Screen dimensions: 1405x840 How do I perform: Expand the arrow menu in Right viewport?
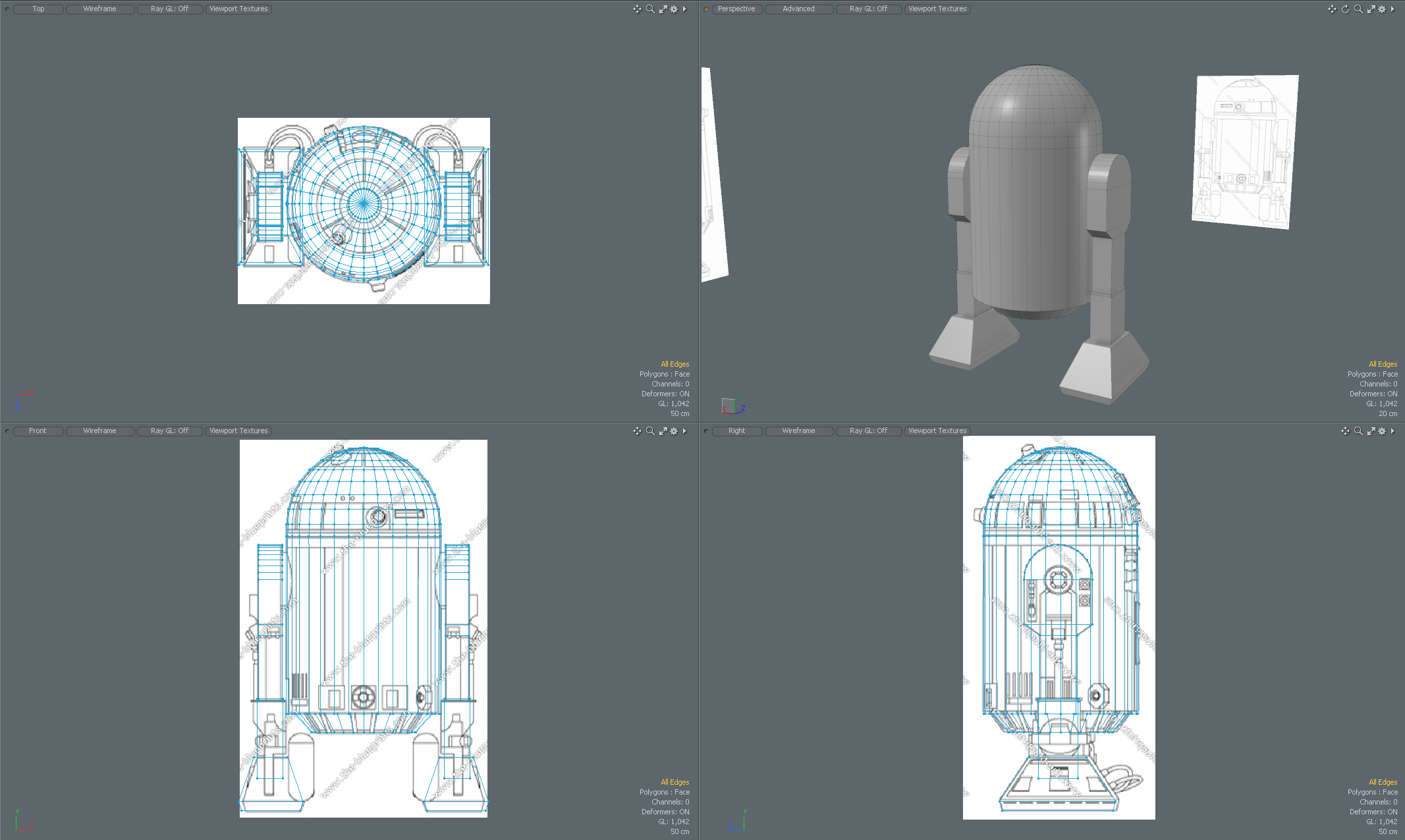click(1392, 431)
